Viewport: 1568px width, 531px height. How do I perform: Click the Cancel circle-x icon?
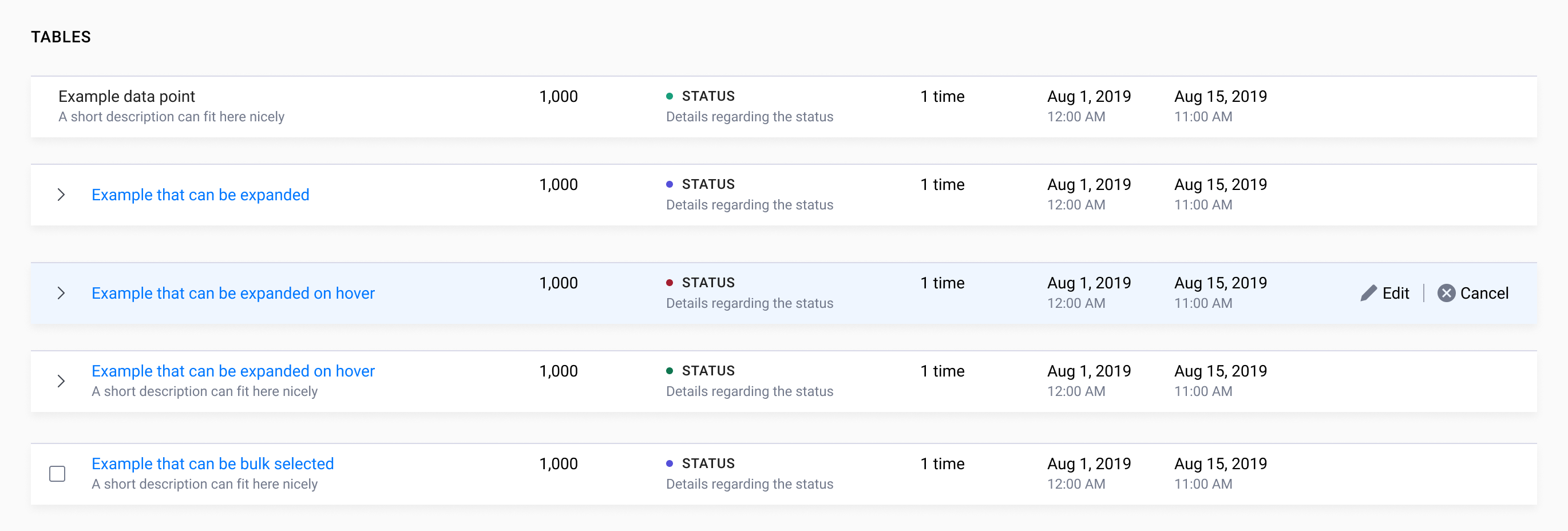pyautogui.click(x=1446, y=293)
